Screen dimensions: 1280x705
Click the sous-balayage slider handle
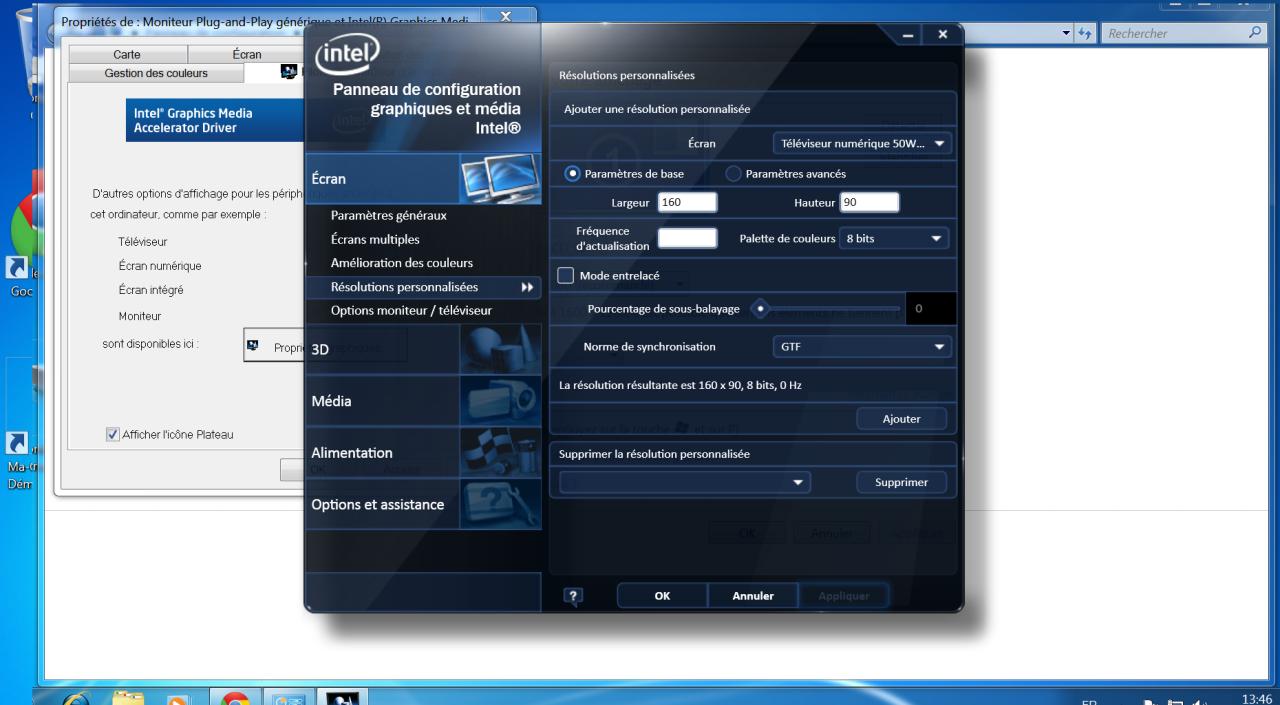(x=760, y=309)
